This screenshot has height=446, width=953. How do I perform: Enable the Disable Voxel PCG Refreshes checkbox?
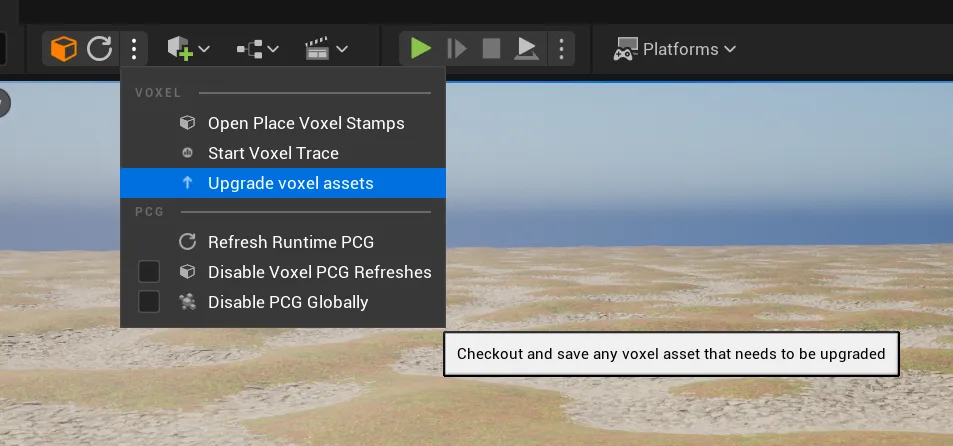coord(149,272)
